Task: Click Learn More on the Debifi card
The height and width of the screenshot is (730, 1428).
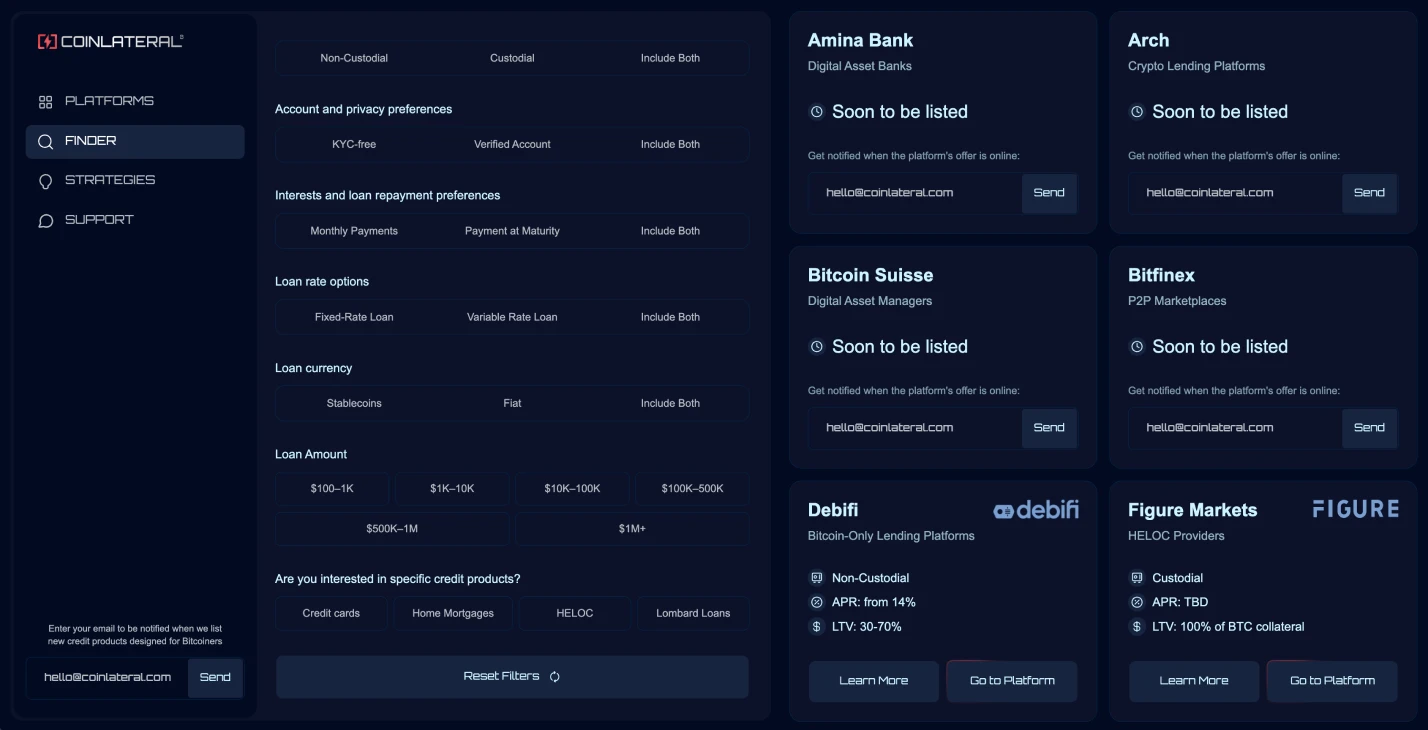Action: tap(874, 681)
